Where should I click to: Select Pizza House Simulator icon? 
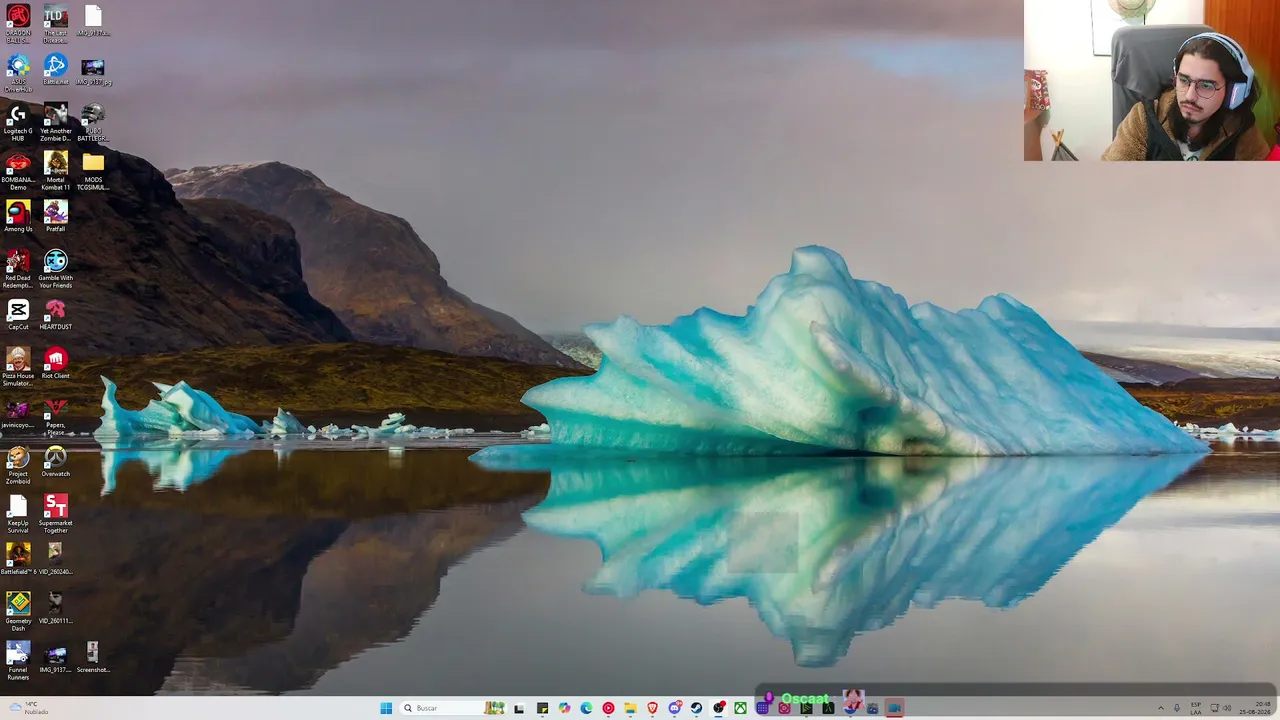[x=18, y=367]
